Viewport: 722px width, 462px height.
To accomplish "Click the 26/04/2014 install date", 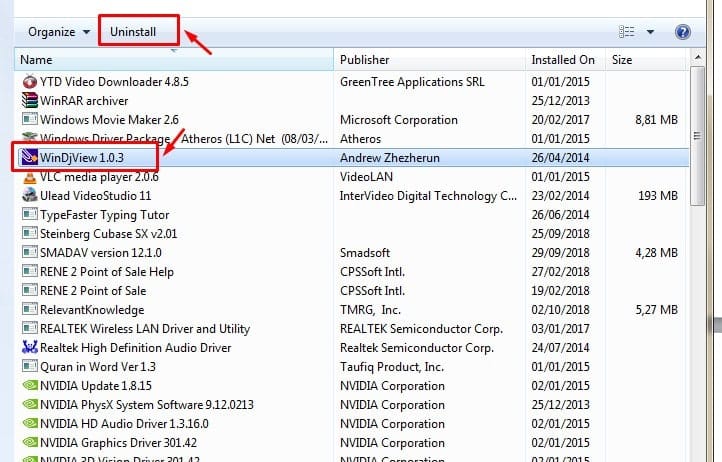I will [x=560, y=158].
